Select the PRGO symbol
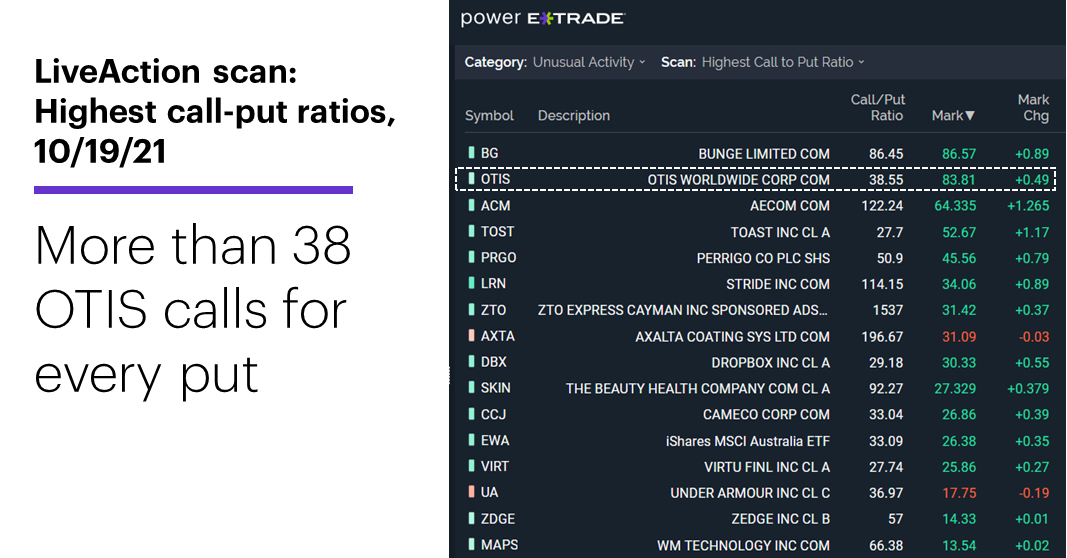Image resolution: width=1067 pixels, height=558 pixels. point(498,257)
